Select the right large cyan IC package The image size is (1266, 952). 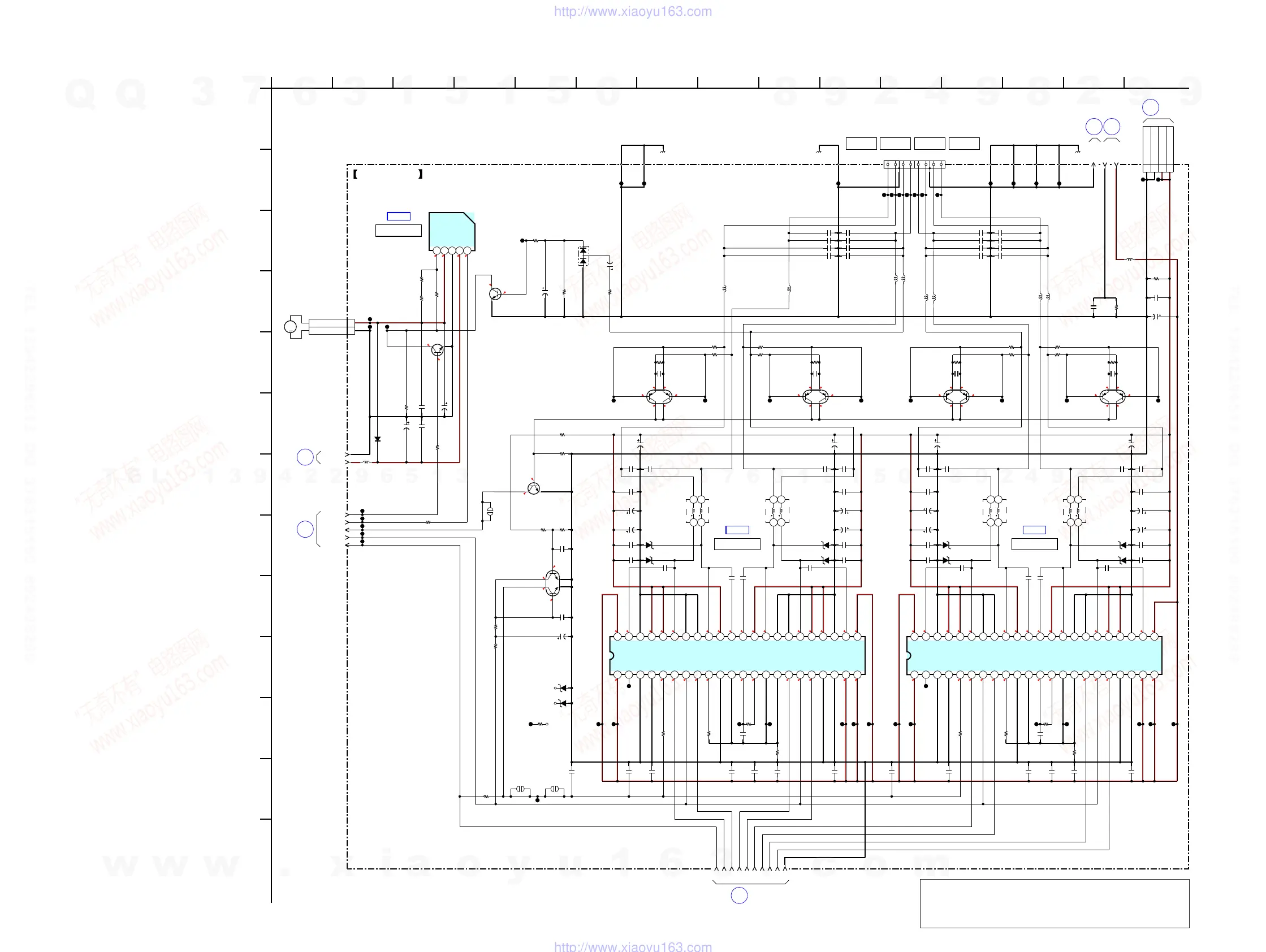point(1034,656)
